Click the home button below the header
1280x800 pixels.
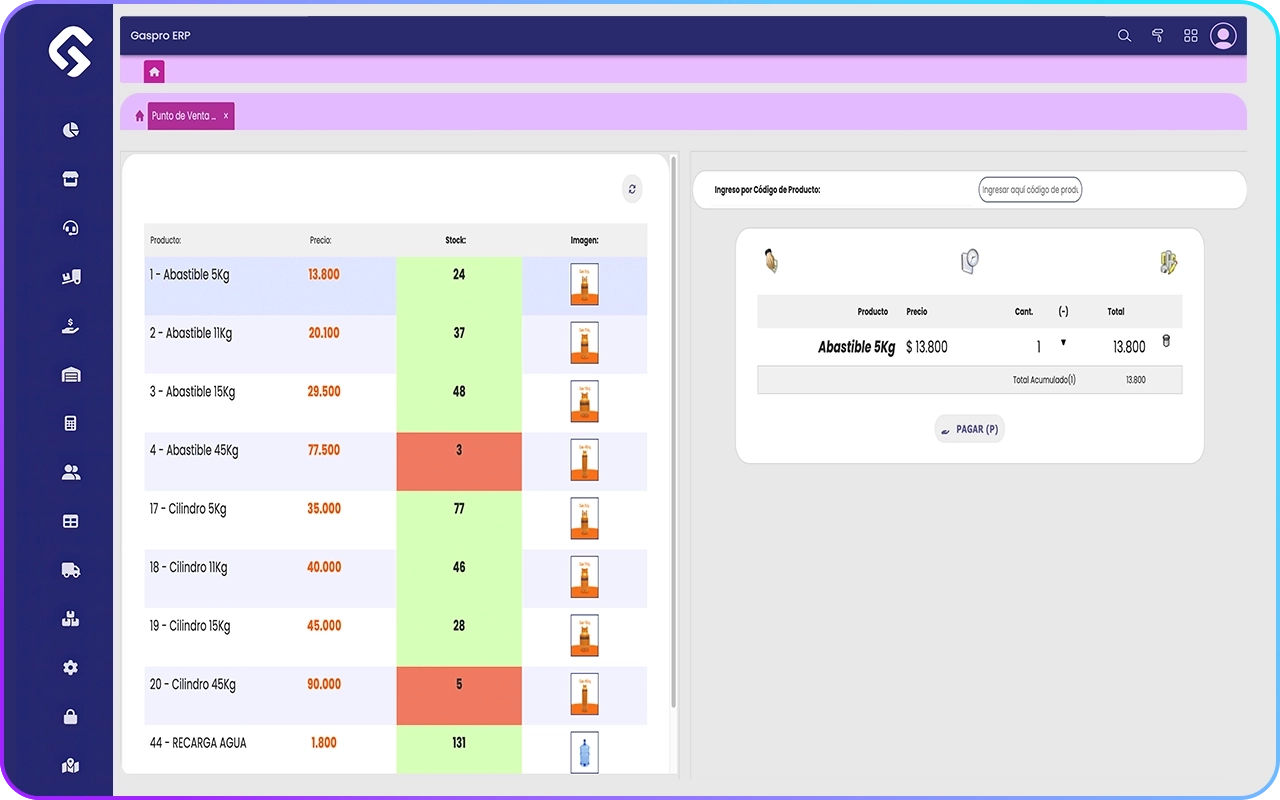click(x=153, y=72)
